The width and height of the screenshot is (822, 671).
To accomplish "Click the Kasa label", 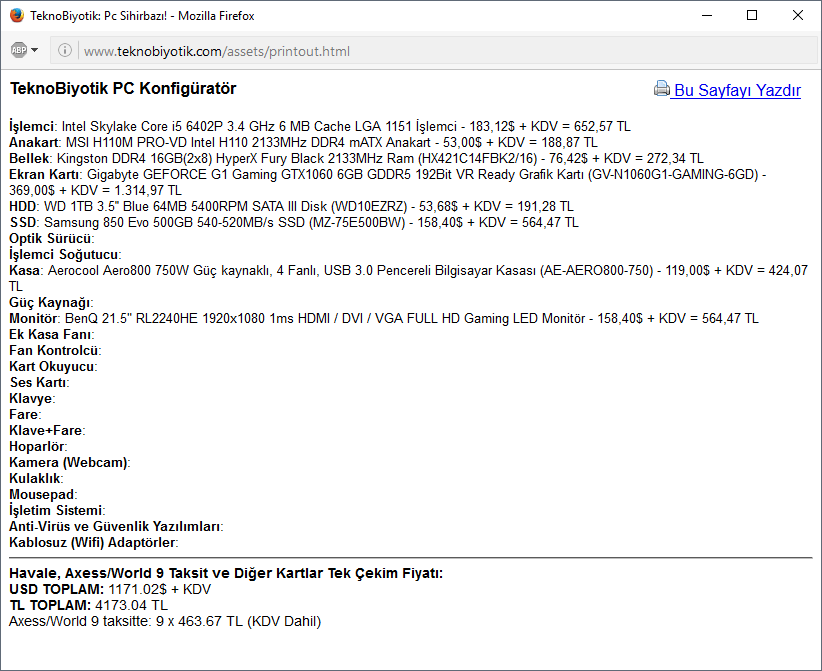I will click(x=25, y=270).
